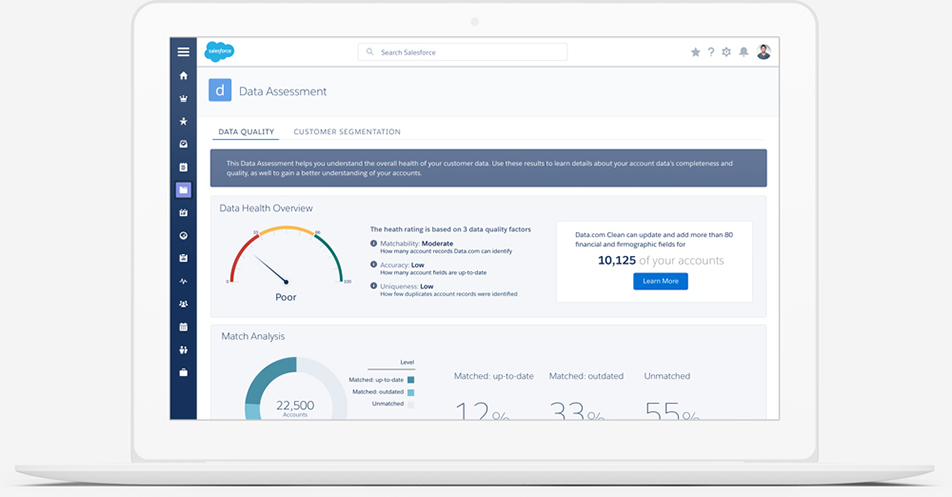Click in the Search Salesforce field

coord(462,52)
